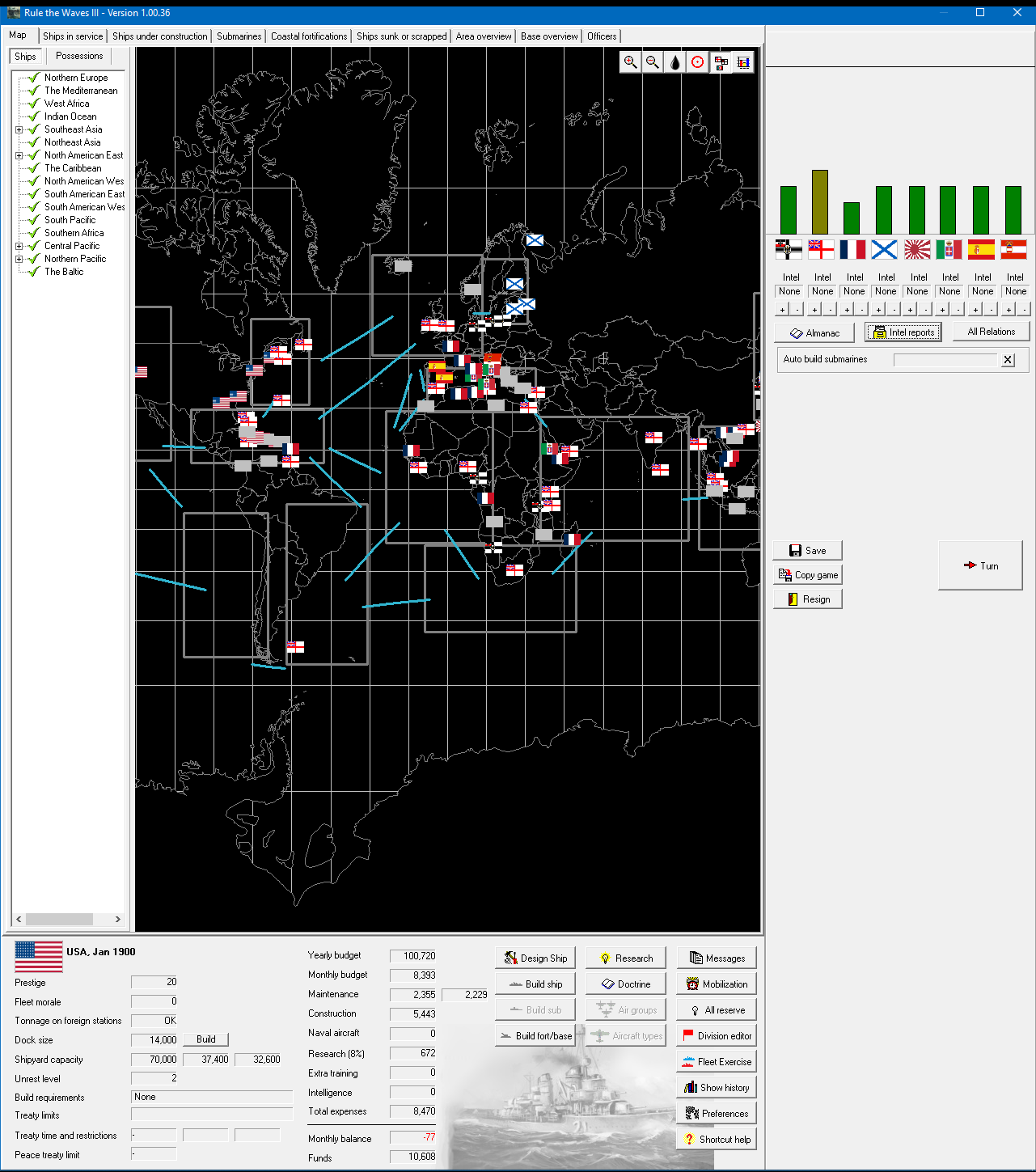This screenshot has height=1172, width=1036.
Task: Open the Base overview tab
Action: 549,36
